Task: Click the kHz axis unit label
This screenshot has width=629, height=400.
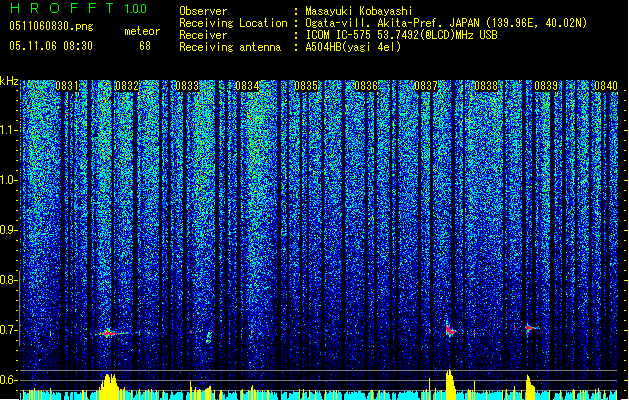Action: click(x=9, y=81)
